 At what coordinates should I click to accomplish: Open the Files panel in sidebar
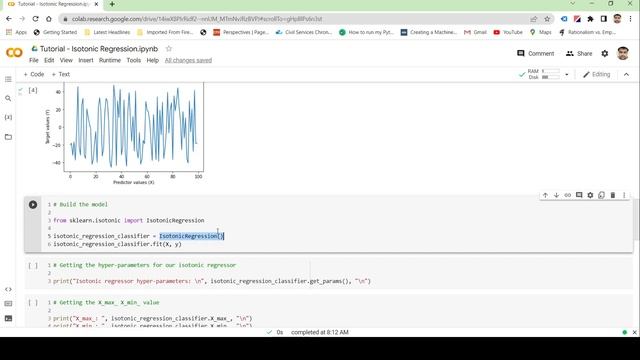[x=8, y=137]
